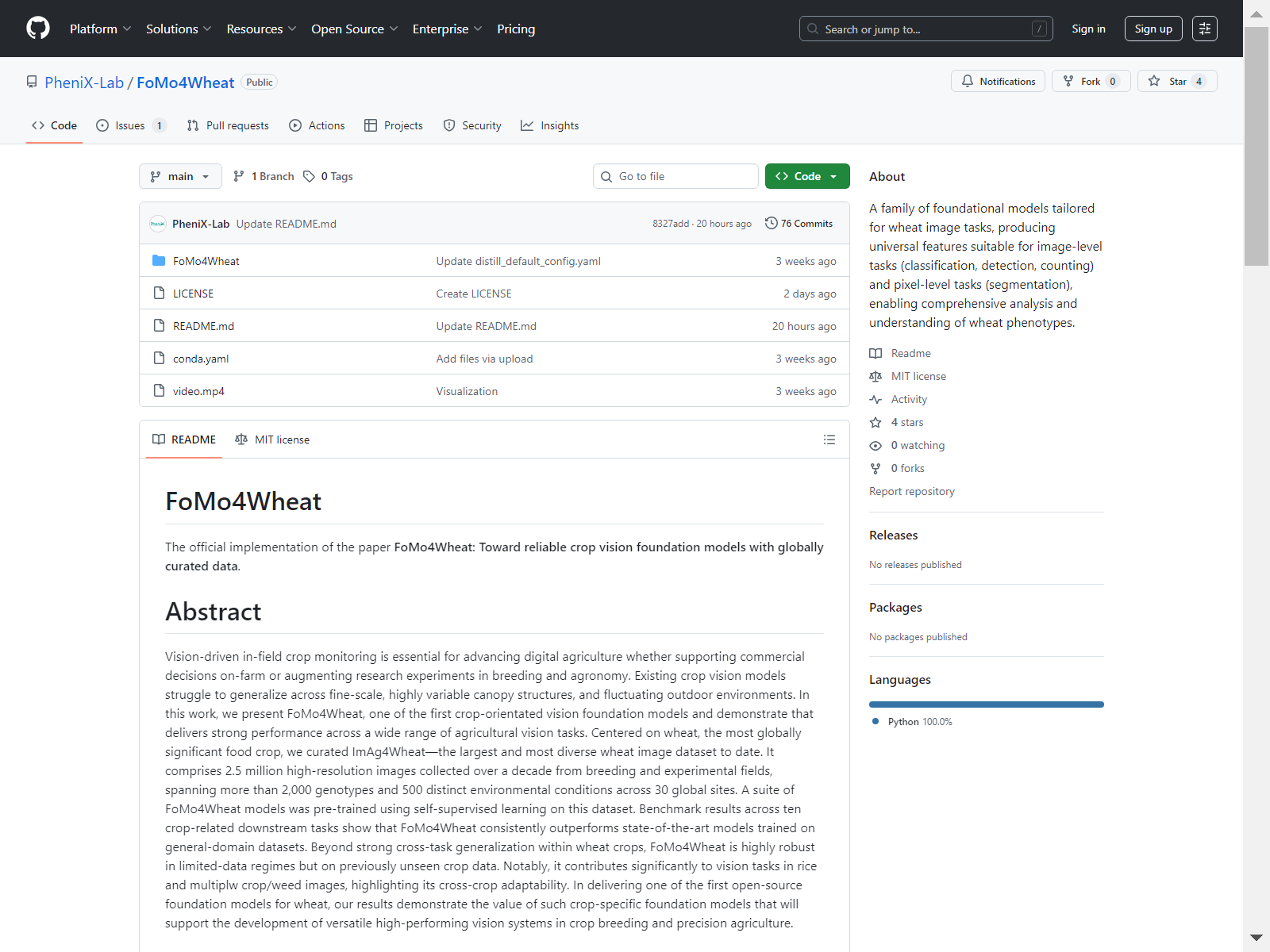Click the video.mp4 file icon

(159, 391)
